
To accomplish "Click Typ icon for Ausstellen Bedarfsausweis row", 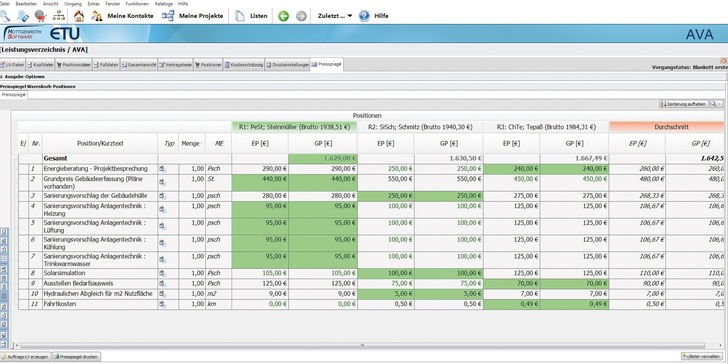I will click(x=162, y=284).
